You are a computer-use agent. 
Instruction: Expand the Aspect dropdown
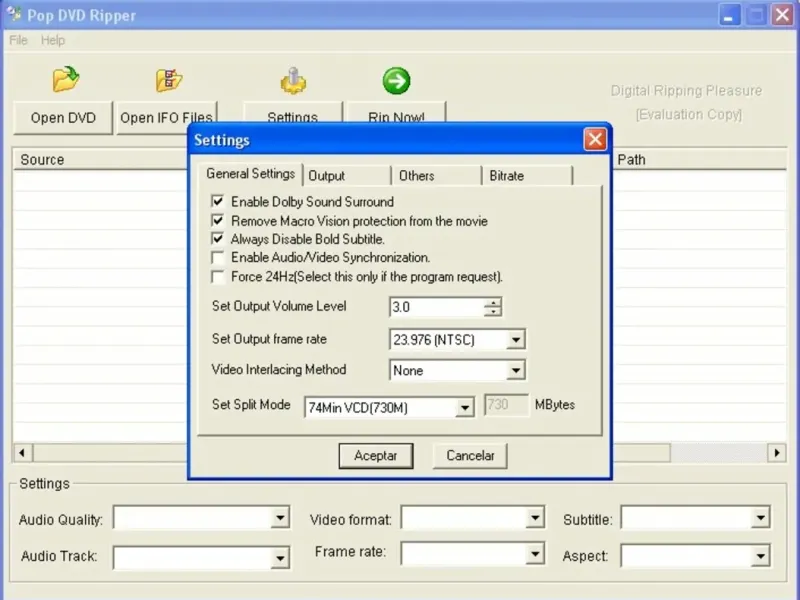pos(760,556)
